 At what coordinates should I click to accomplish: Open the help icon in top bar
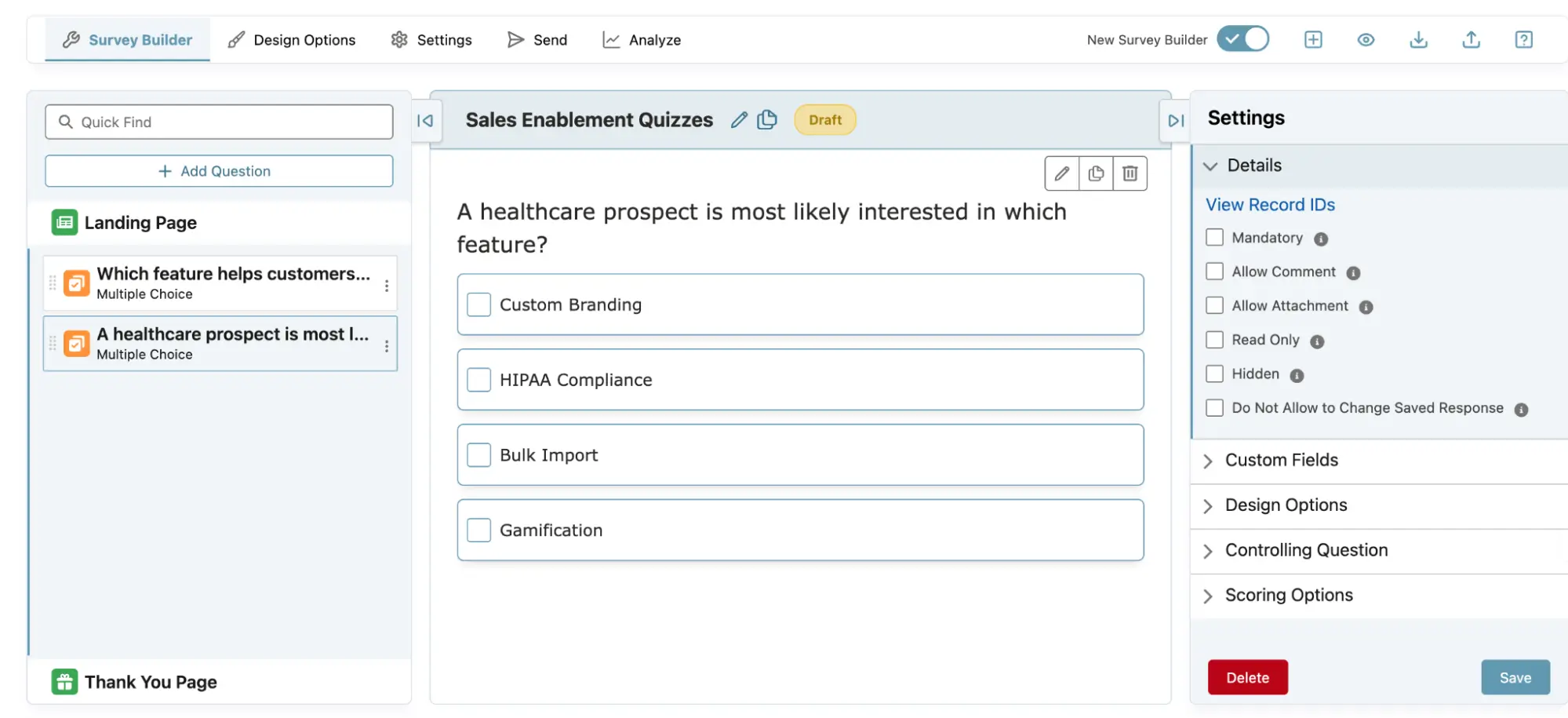point(1523,40)
